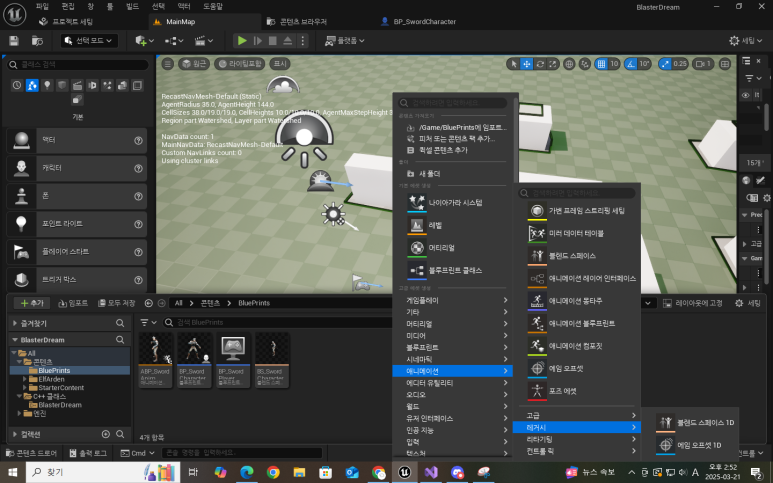
Task: Open the 도움말 menu
Action: (213, 6)
